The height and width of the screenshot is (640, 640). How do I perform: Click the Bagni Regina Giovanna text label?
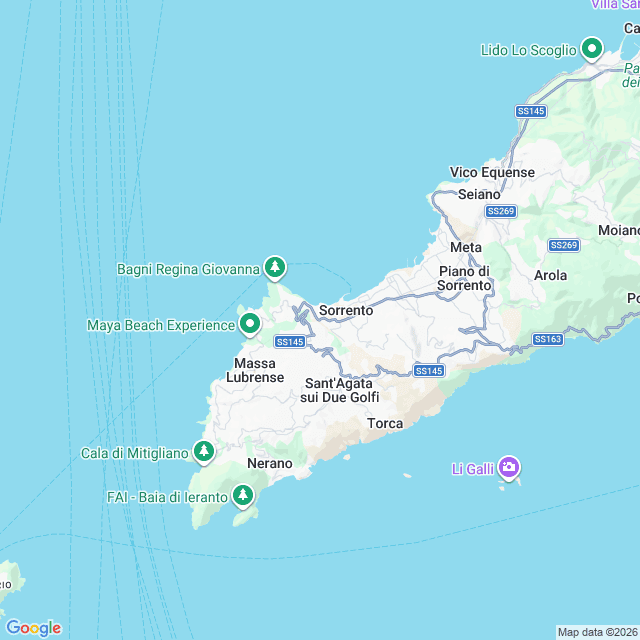coord(188,269)
